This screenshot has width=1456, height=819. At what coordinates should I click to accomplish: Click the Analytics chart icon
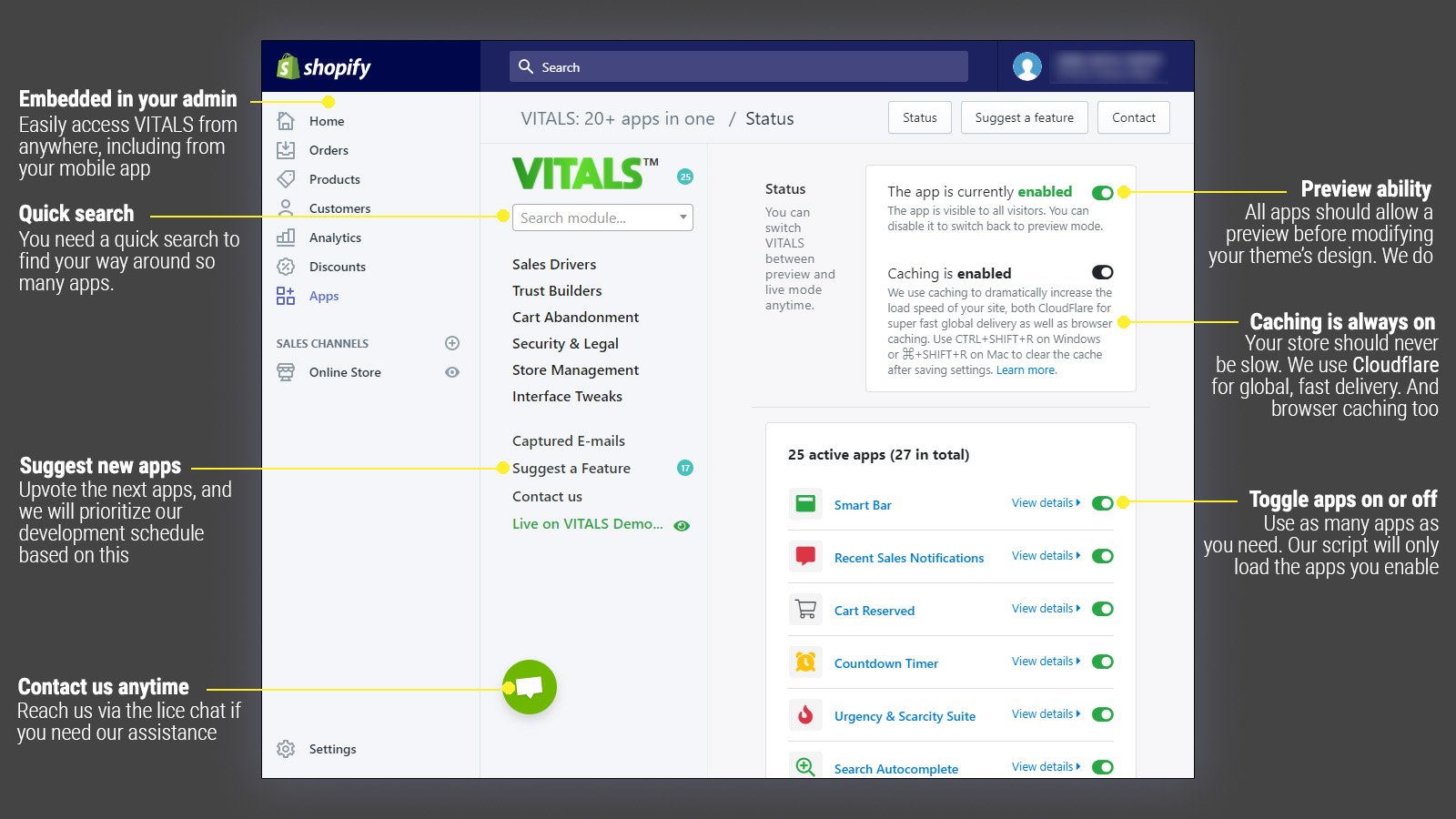tap(286, 238)
